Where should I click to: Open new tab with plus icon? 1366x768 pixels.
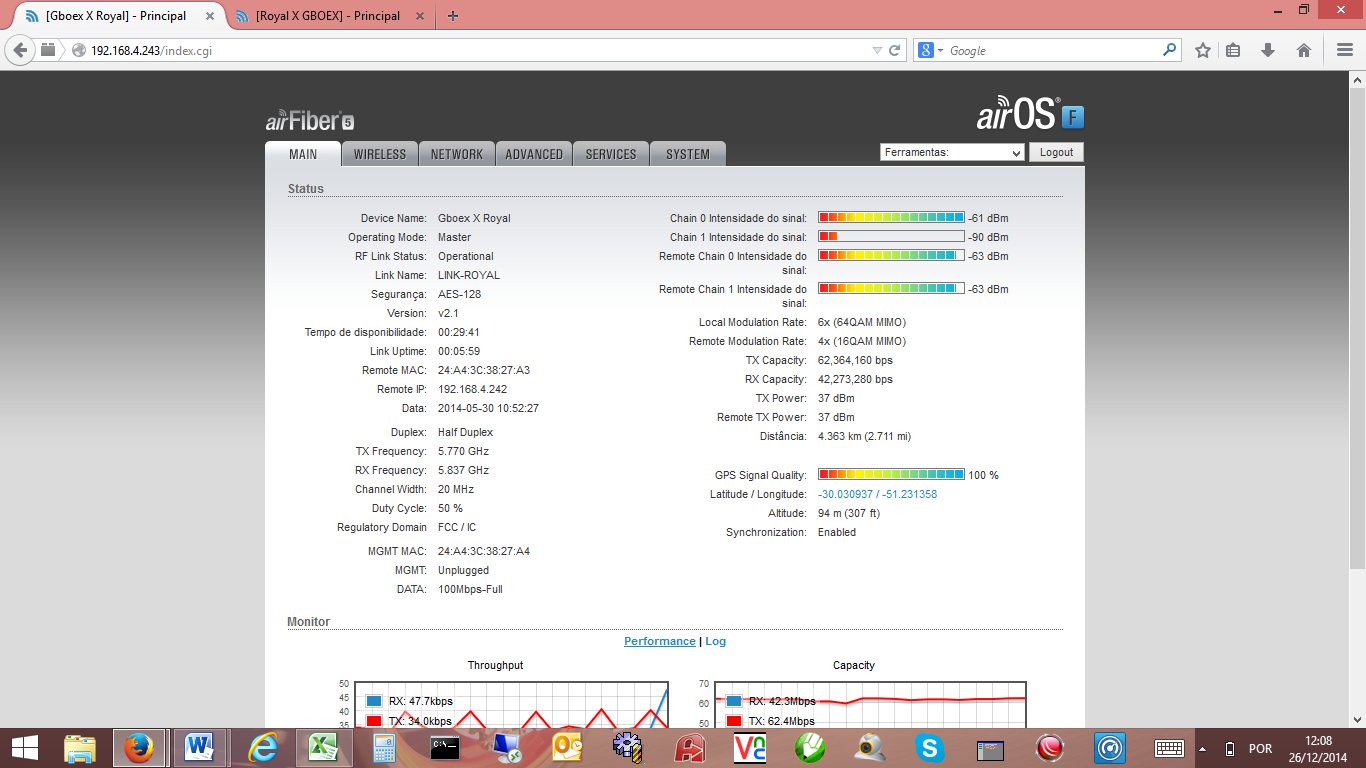(x=453, y=16)
